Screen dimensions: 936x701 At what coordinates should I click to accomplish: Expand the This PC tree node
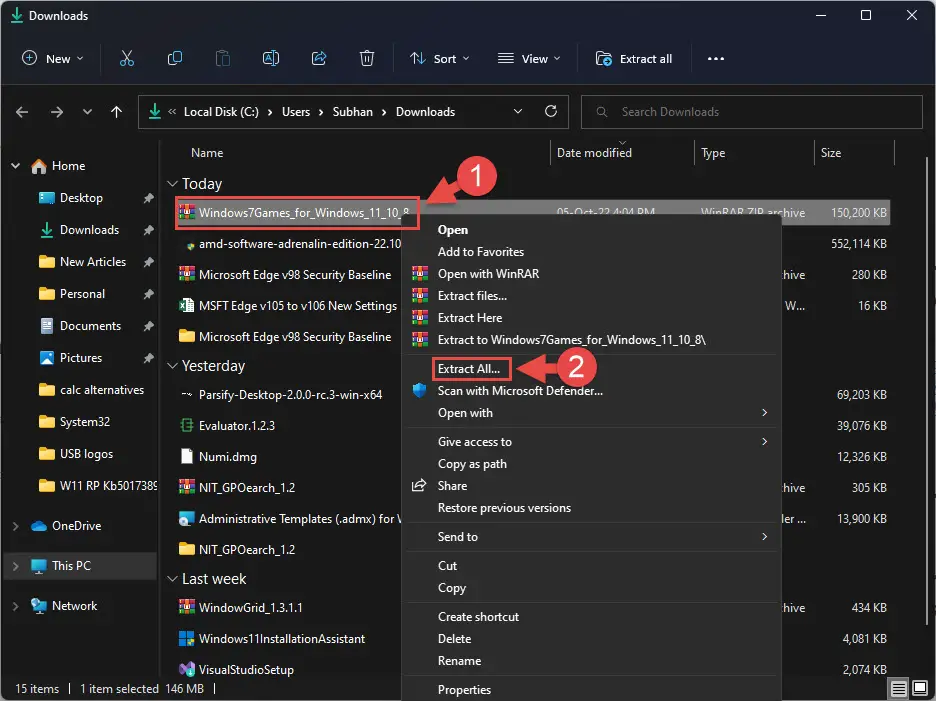(x=16, y=566)
